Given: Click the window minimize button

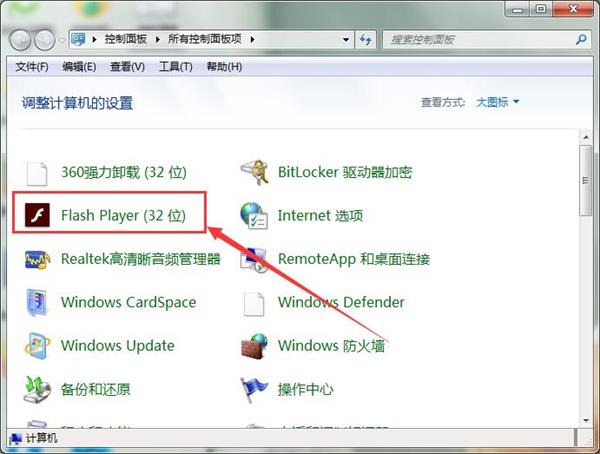Looking at the screenshot, I should 517,9.
